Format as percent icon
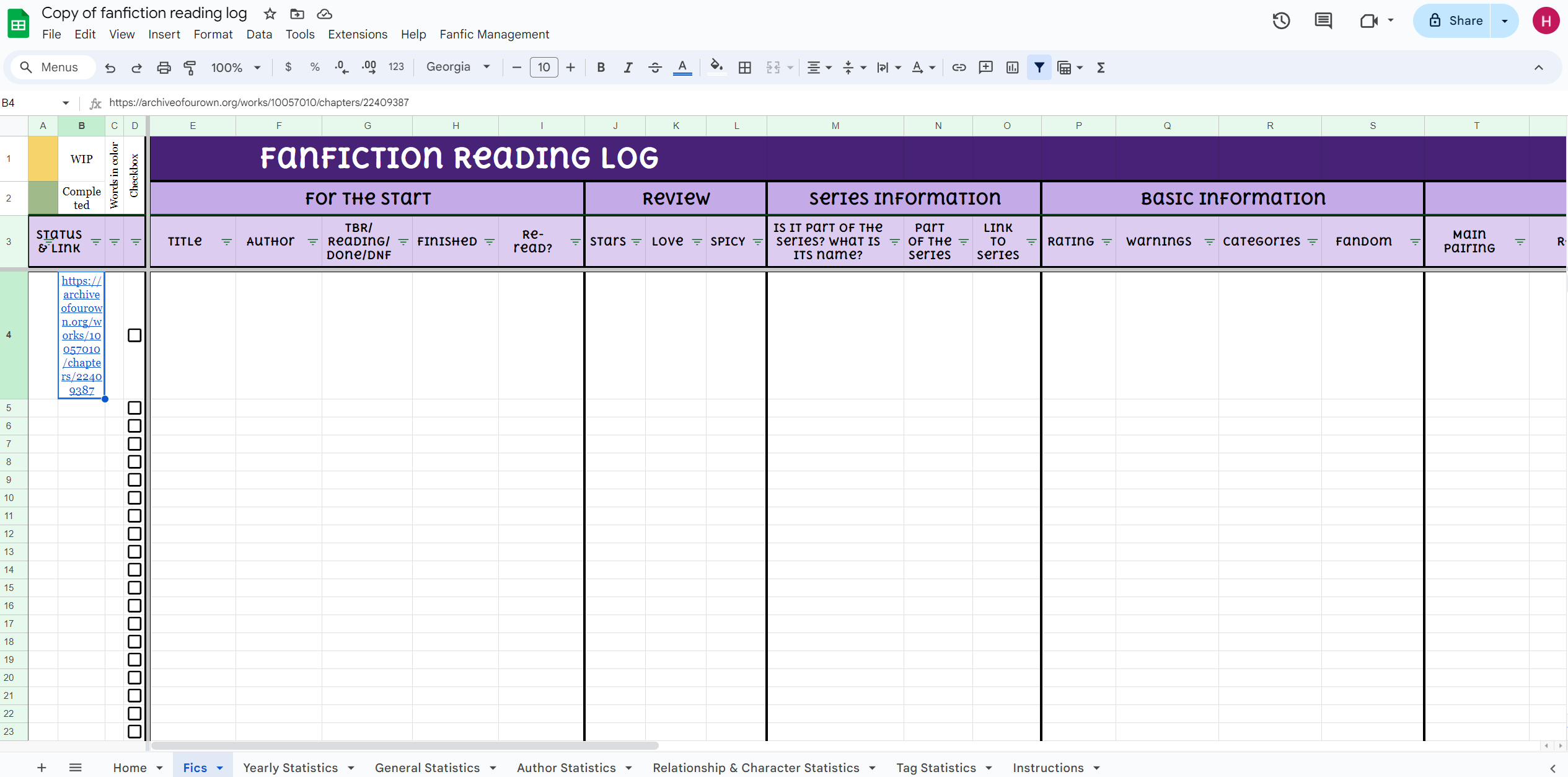This screenshot has height=777, width=1568. click(x=315, y=67)
